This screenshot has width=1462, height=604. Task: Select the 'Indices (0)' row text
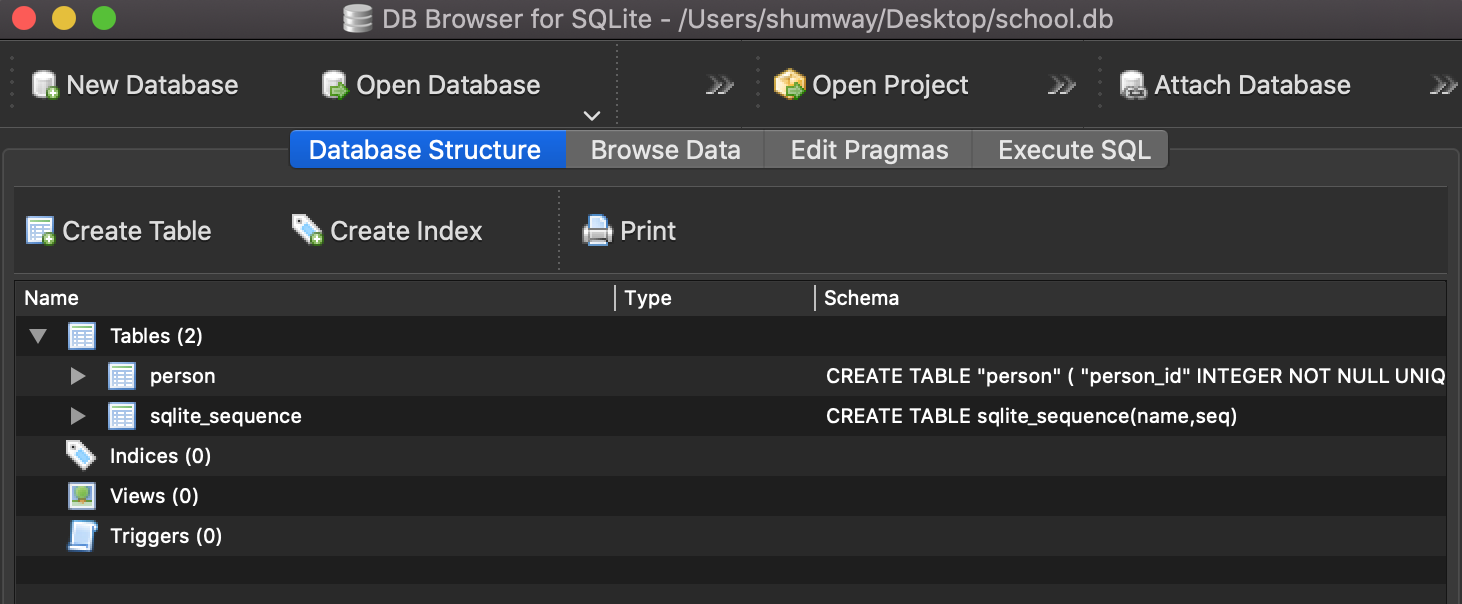click(160, 456)
